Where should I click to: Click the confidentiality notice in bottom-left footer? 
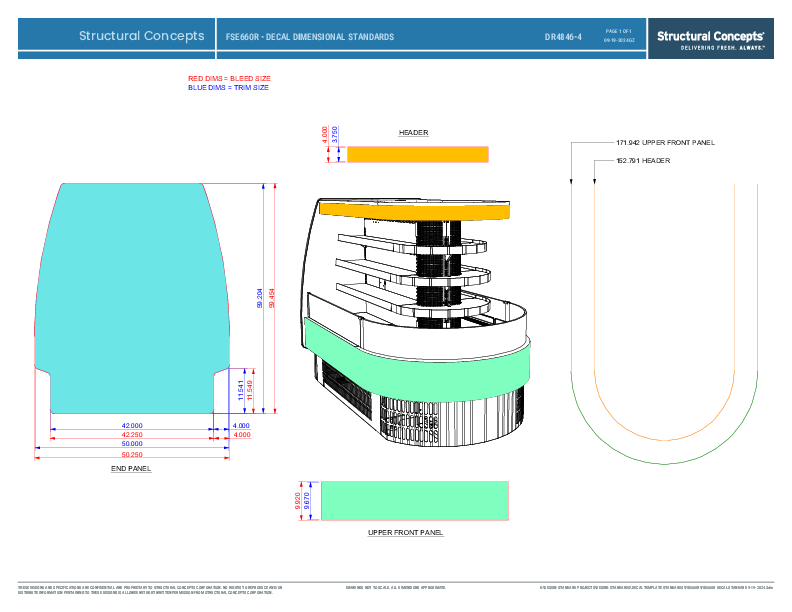(150, 590)
